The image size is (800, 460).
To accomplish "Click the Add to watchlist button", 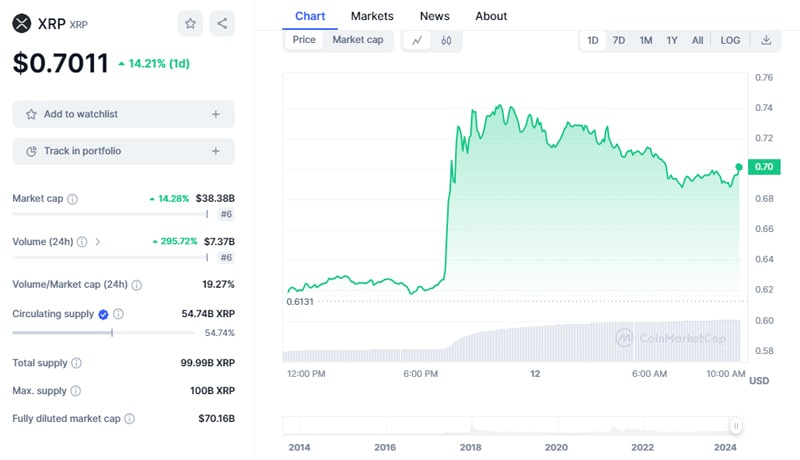I will pos(123,114).
